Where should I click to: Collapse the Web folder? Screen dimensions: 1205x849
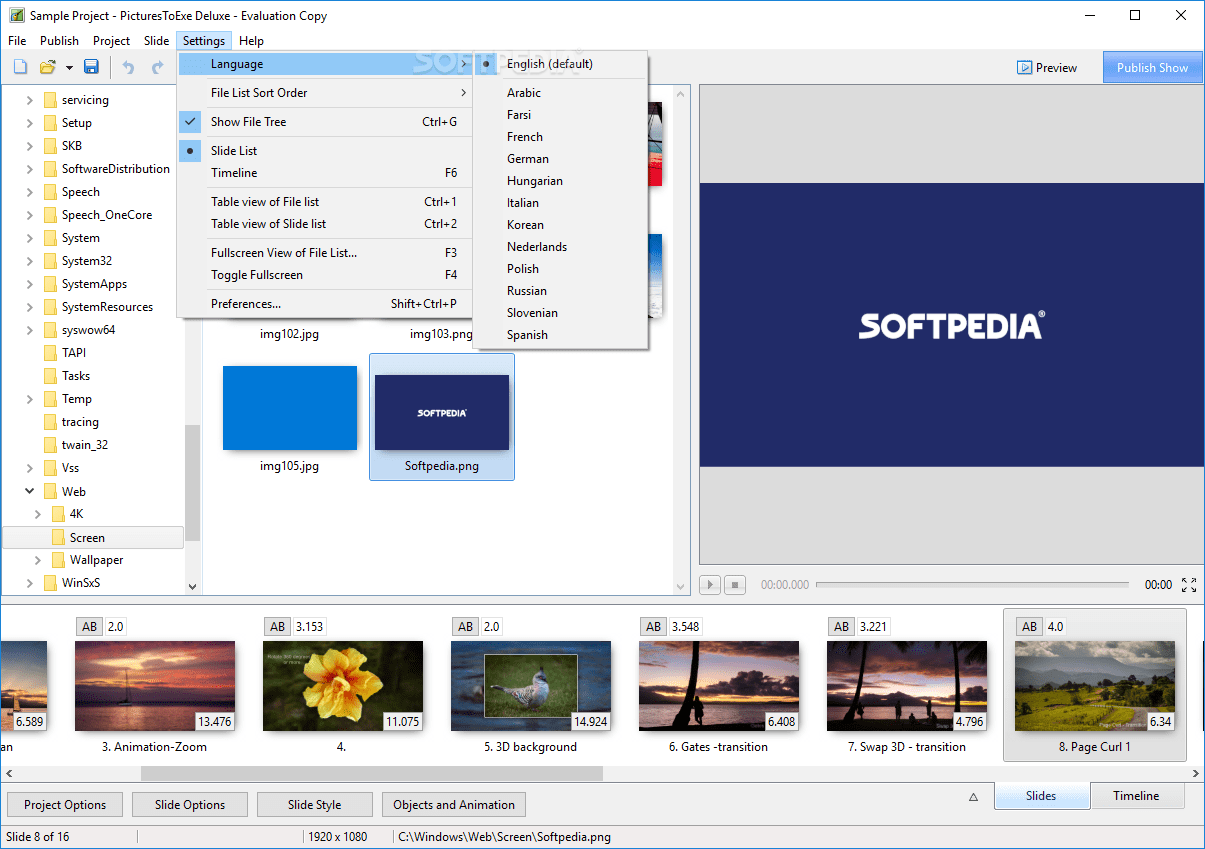29,491
